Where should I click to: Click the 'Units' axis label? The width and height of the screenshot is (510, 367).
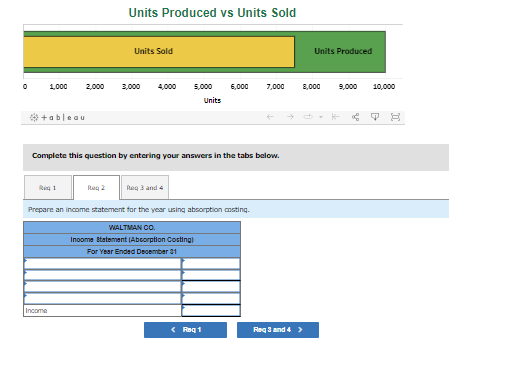(212, 100)
